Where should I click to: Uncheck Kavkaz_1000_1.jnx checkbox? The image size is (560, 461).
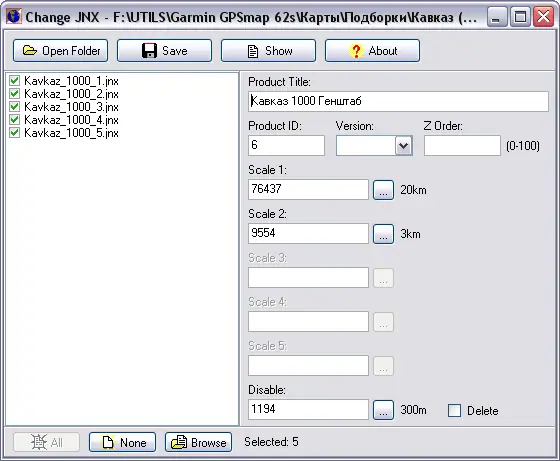point(14,80)
